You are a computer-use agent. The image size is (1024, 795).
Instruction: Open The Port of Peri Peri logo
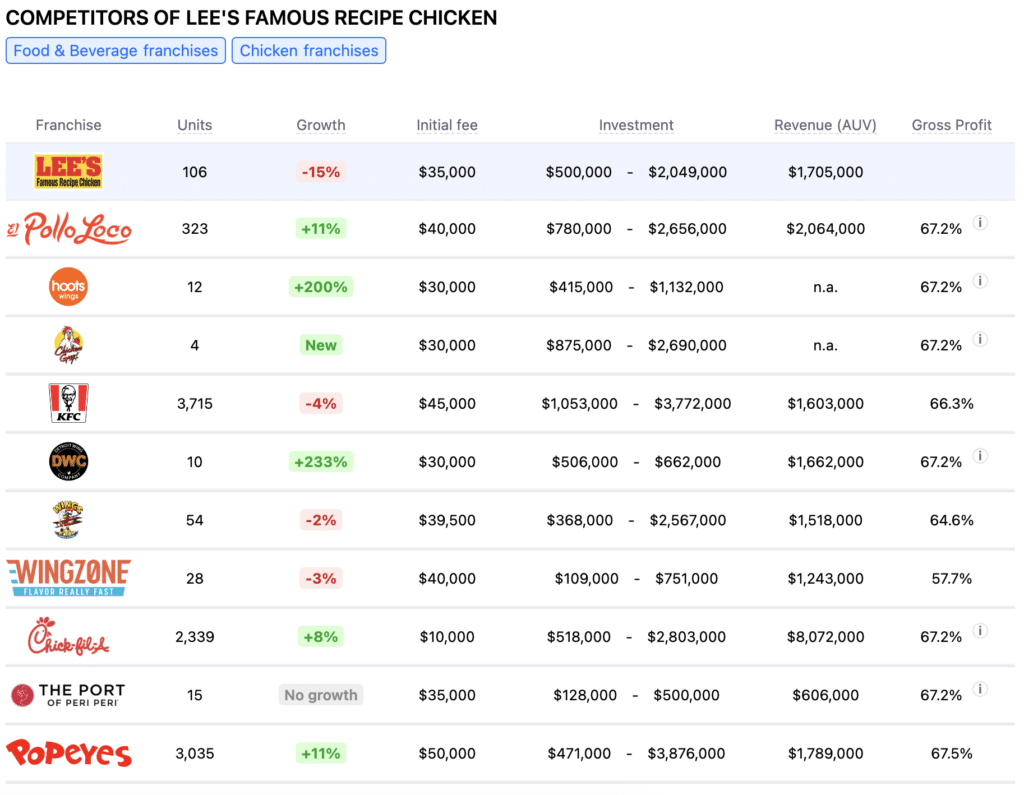point(69,694)
